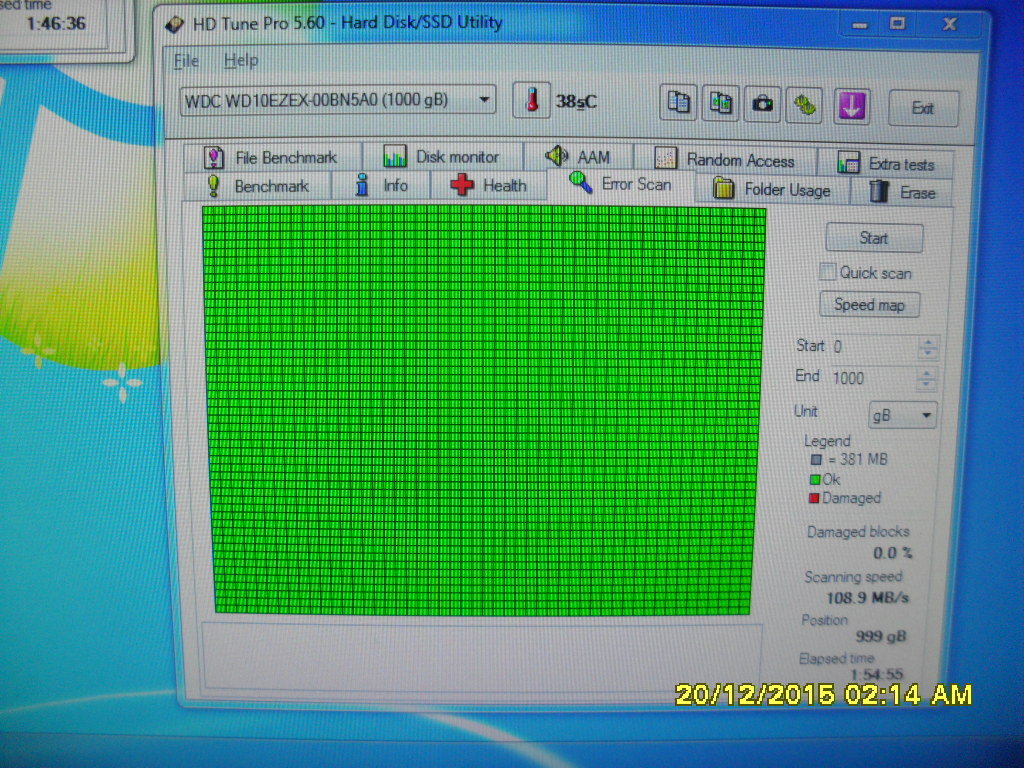This screenshot has height=768, width=1024.
Task: Click the Start scan button
Action: tap(874, 238)
